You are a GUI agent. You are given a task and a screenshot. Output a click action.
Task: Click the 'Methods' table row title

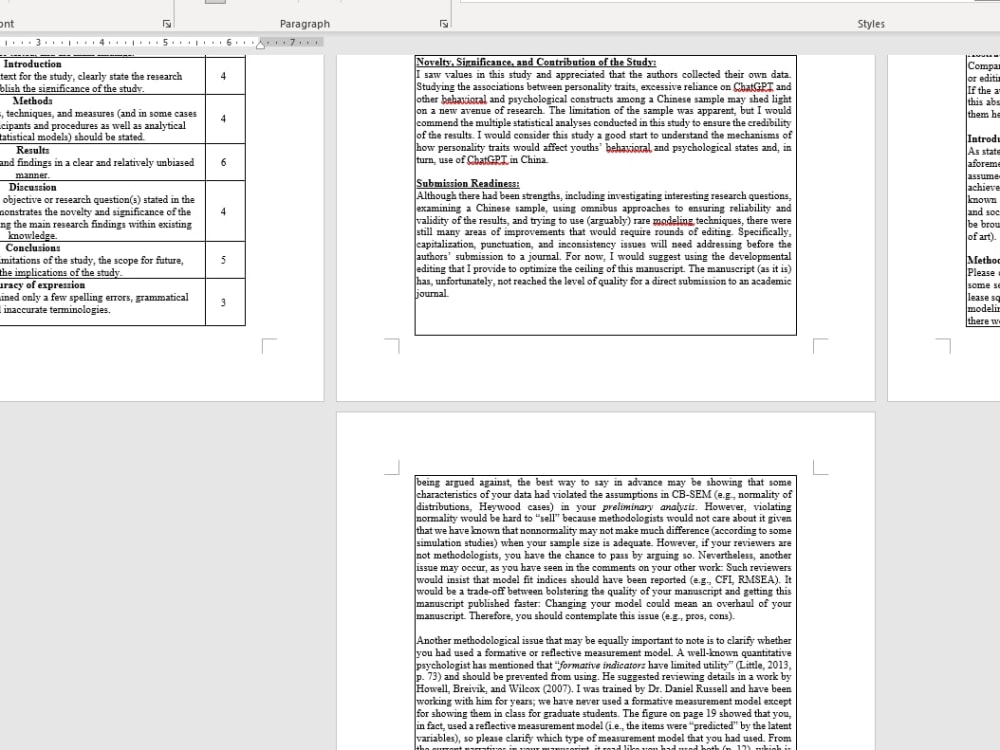point(33,101)
